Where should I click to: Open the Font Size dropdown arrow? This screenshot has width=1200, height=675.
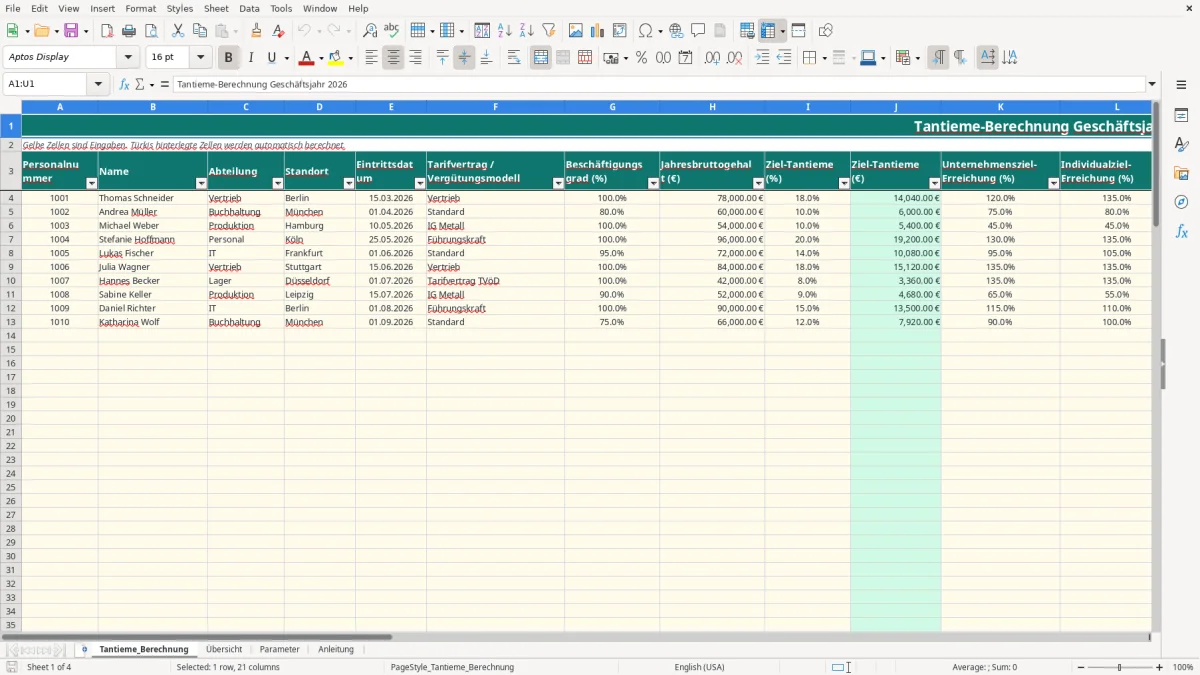click(200, 58)
